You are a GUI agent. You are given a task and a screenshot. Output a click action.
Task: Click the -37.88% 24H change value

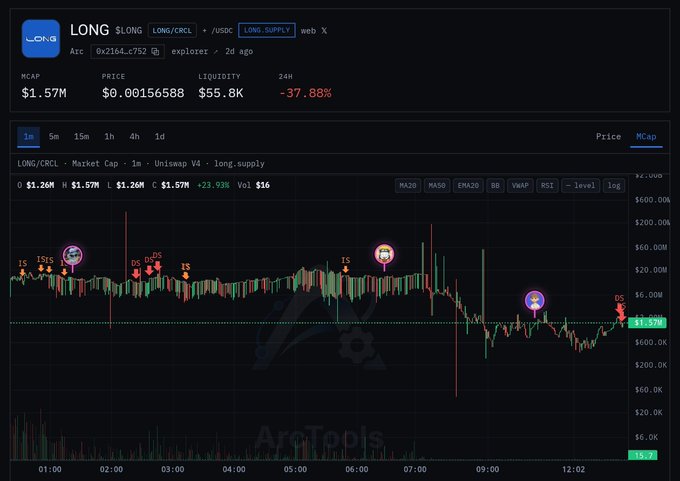point(305,93)
